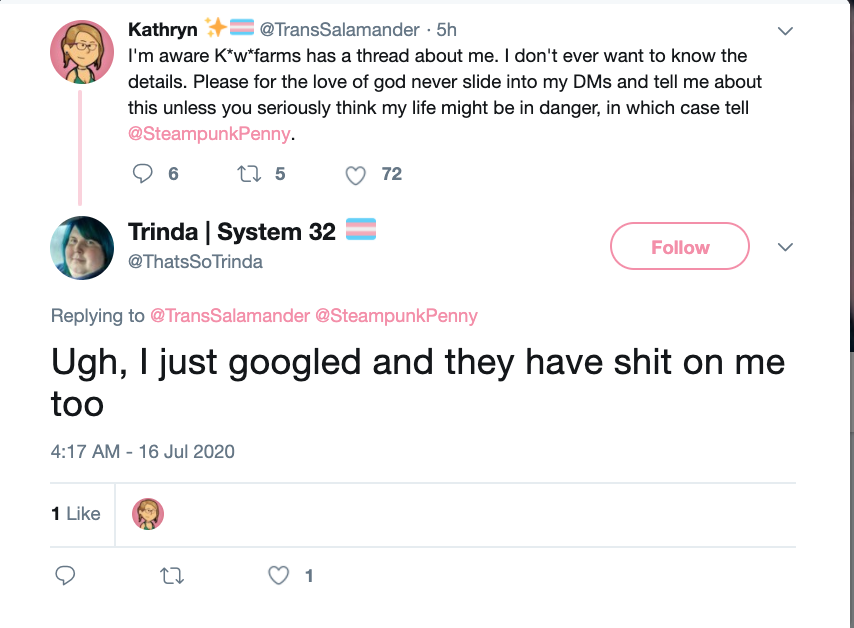Like Kathryn's tweet with 72 likes

(x=356, y=175)
